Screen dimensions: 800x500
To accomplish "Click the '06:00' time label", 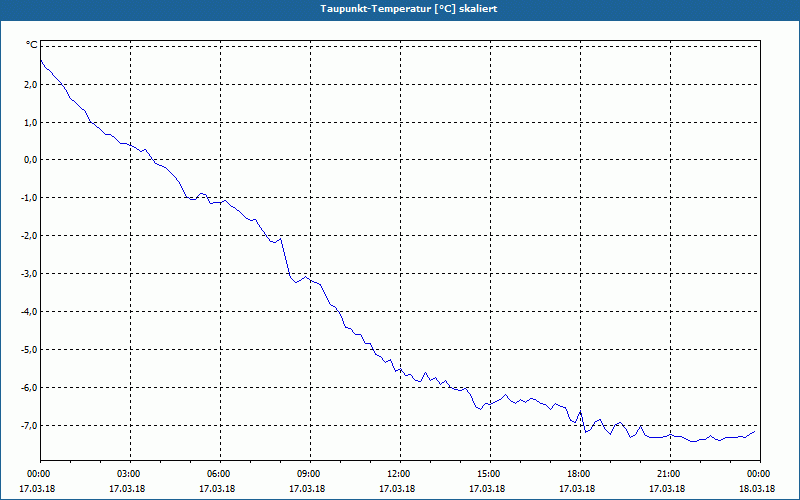I will (219, 474).
